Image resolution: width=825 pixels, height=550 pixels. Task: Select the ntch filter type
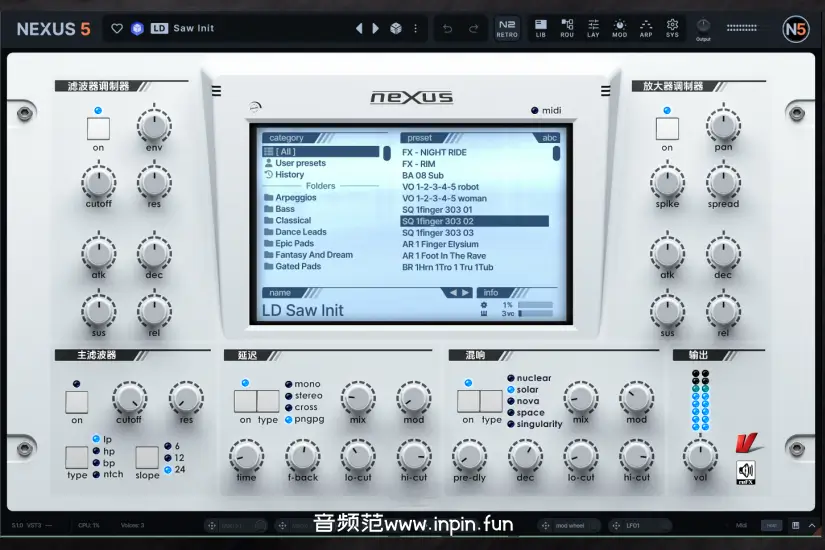point(108,474)
